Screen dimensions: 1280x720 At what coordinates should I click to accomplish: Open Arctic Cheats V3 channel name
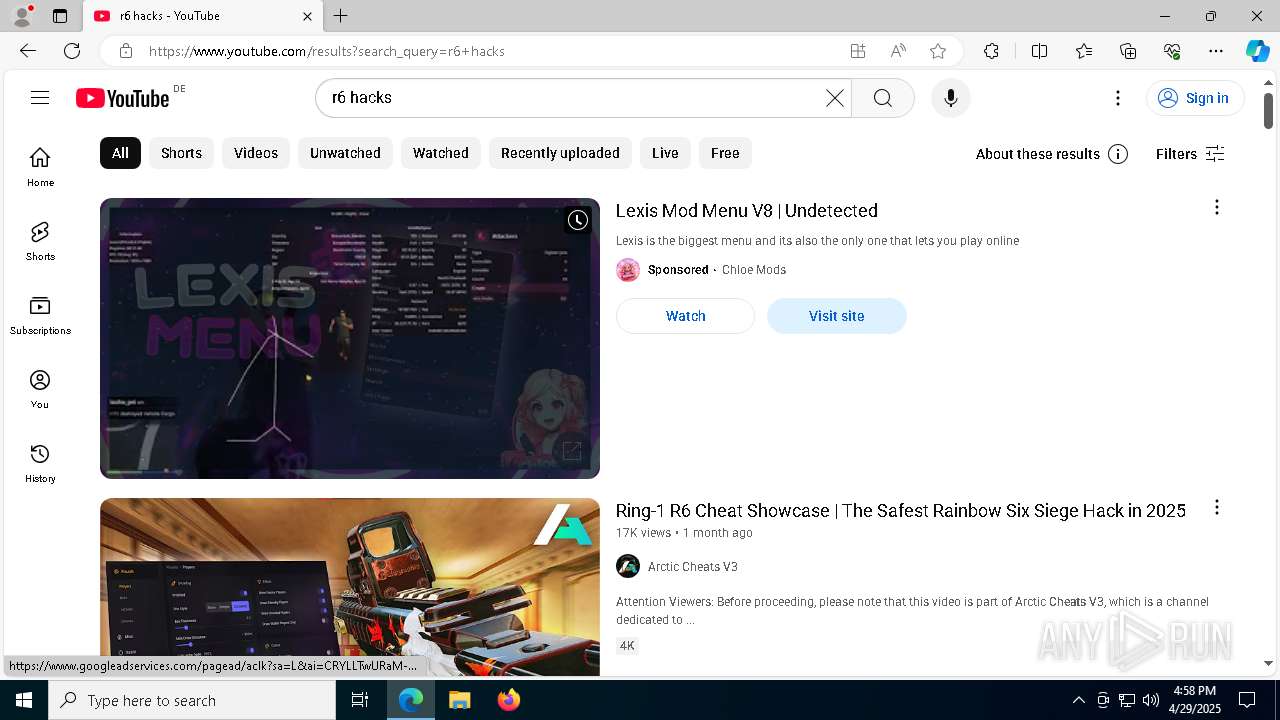693,567
